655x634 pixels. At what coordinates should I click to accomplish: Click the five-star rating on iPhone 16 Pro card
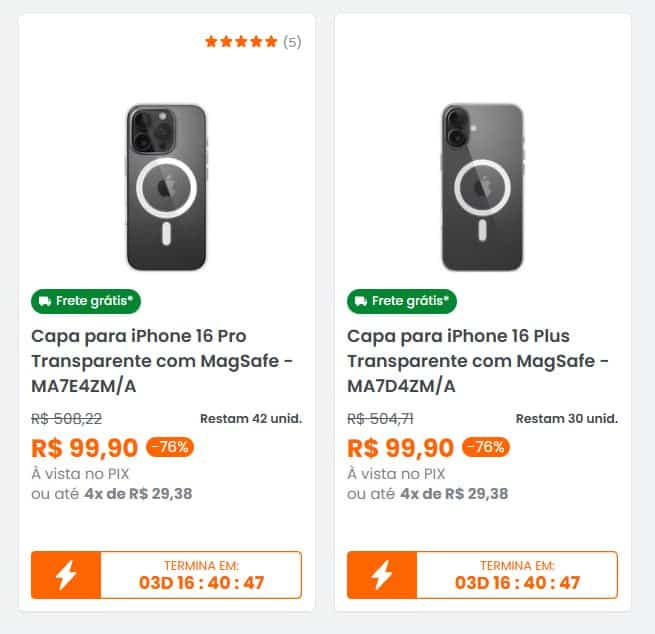click(x=241, y=42)
